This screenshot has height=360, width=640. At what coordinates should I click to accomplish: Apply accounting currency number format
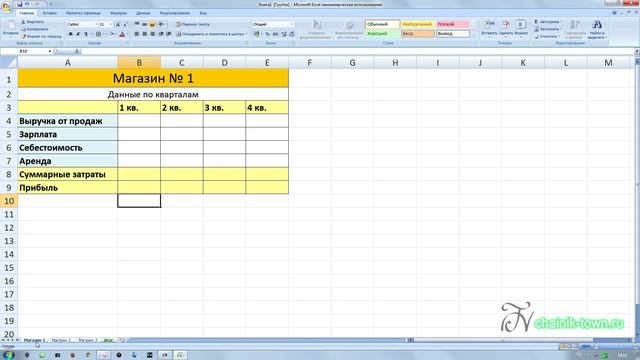(256, 34)
